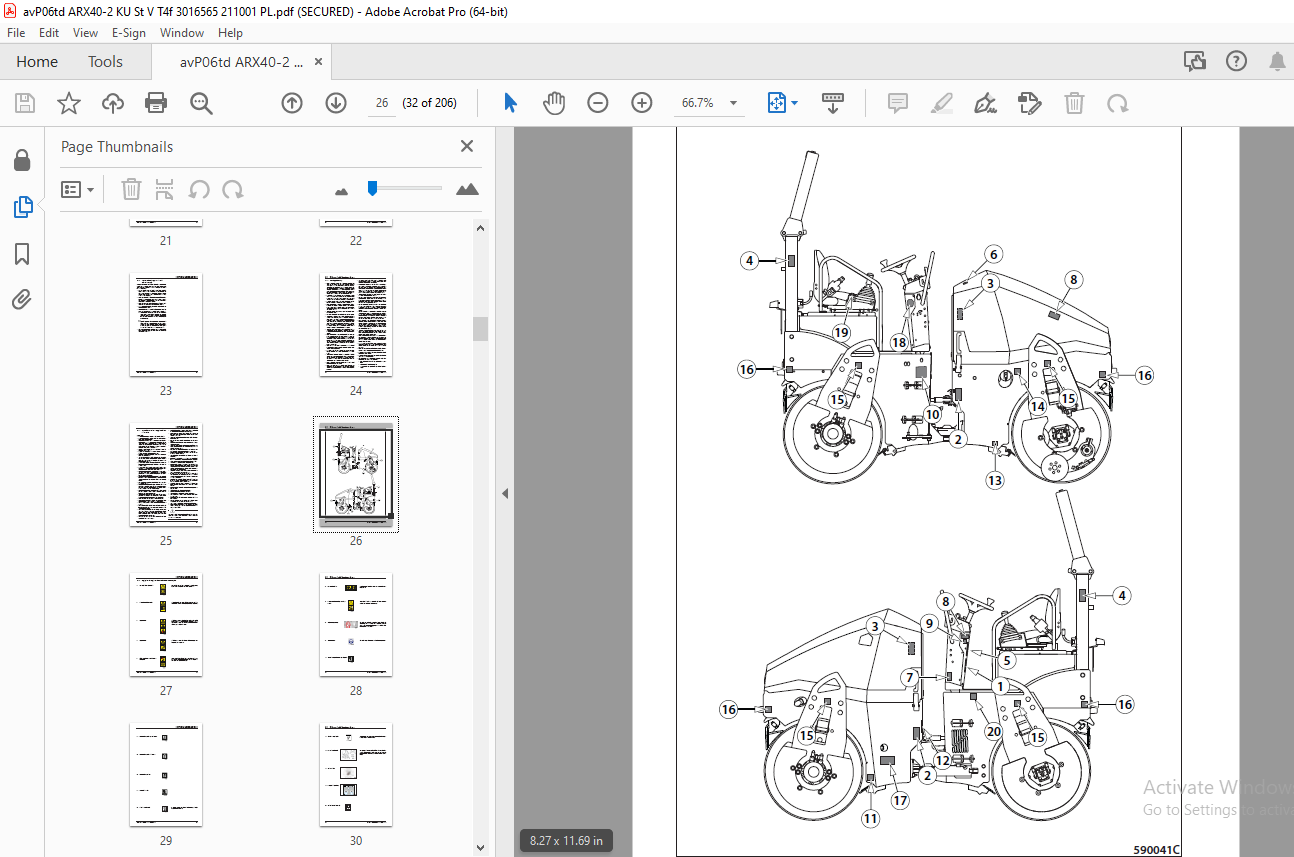Viewport: 1294px width, 857px height.
Task: Select page 28 thumbnail
Action: 356,625
